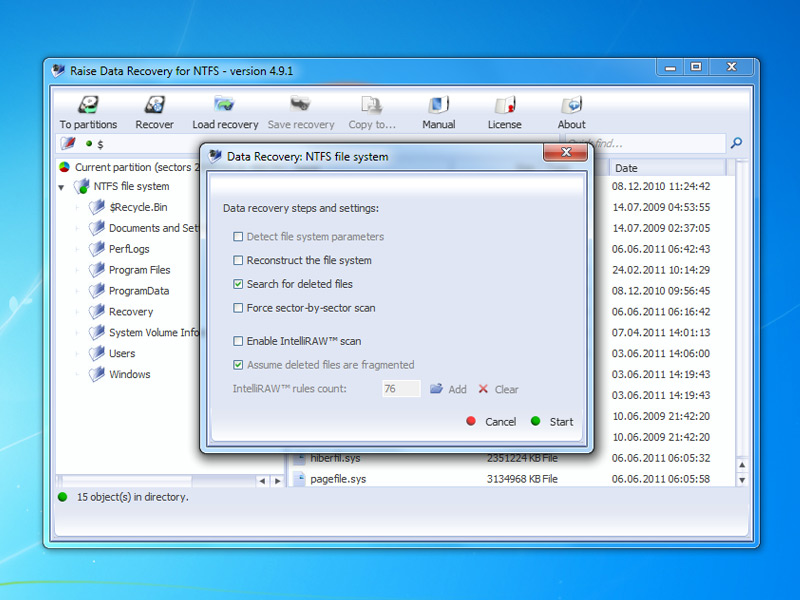This screenshot has width=800, height=600.
Task: Click the IntelliRAW rules count field
Action: coord(401,389)
